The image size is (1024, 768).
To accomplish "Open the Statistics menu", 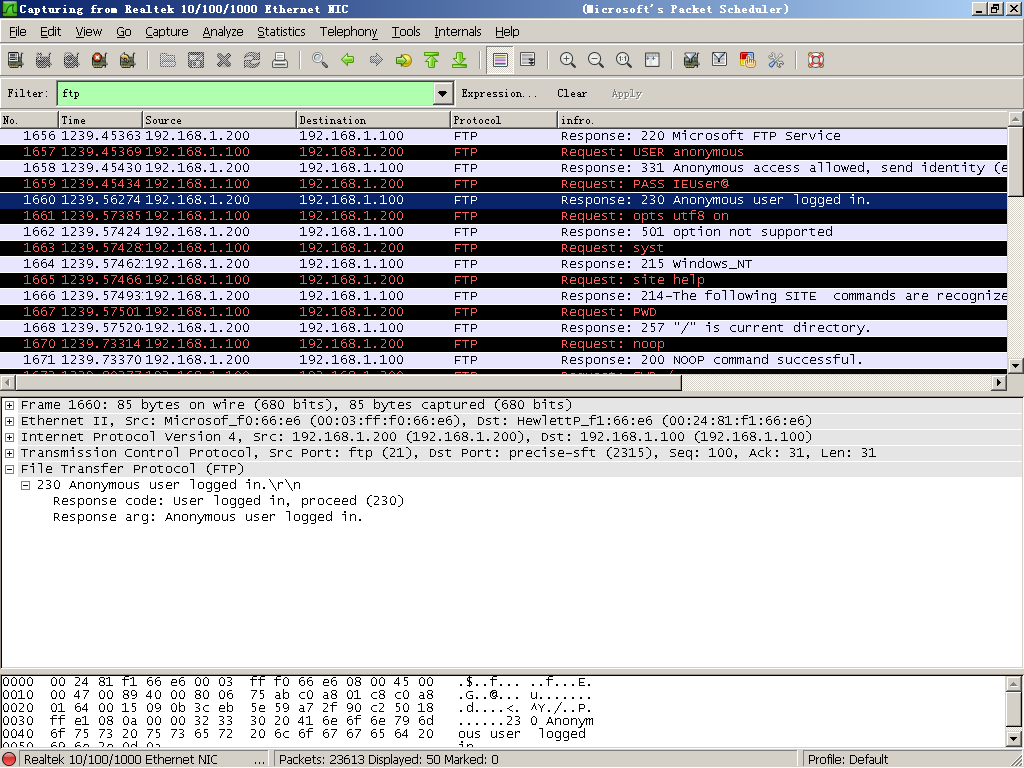I will tap(281, 31).
